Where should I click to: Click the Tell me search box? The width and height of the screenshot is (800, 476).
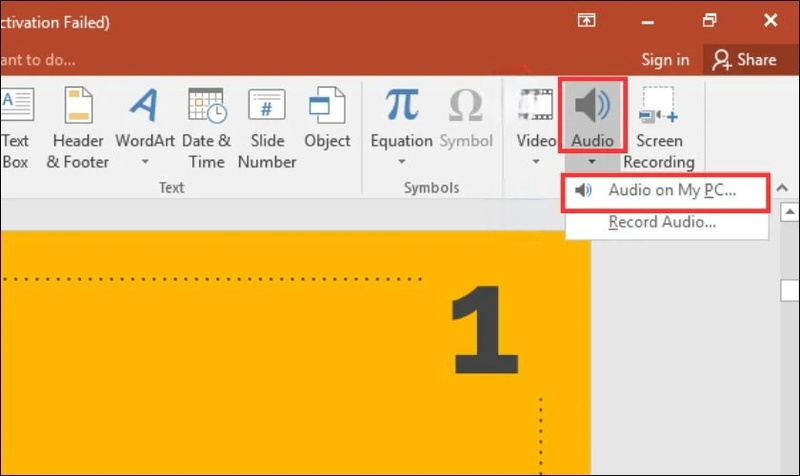coord(38,60)
